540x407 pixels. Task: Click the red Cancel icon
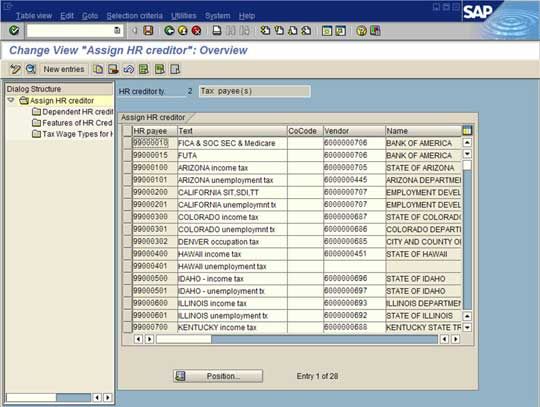(x=196, y=31)
